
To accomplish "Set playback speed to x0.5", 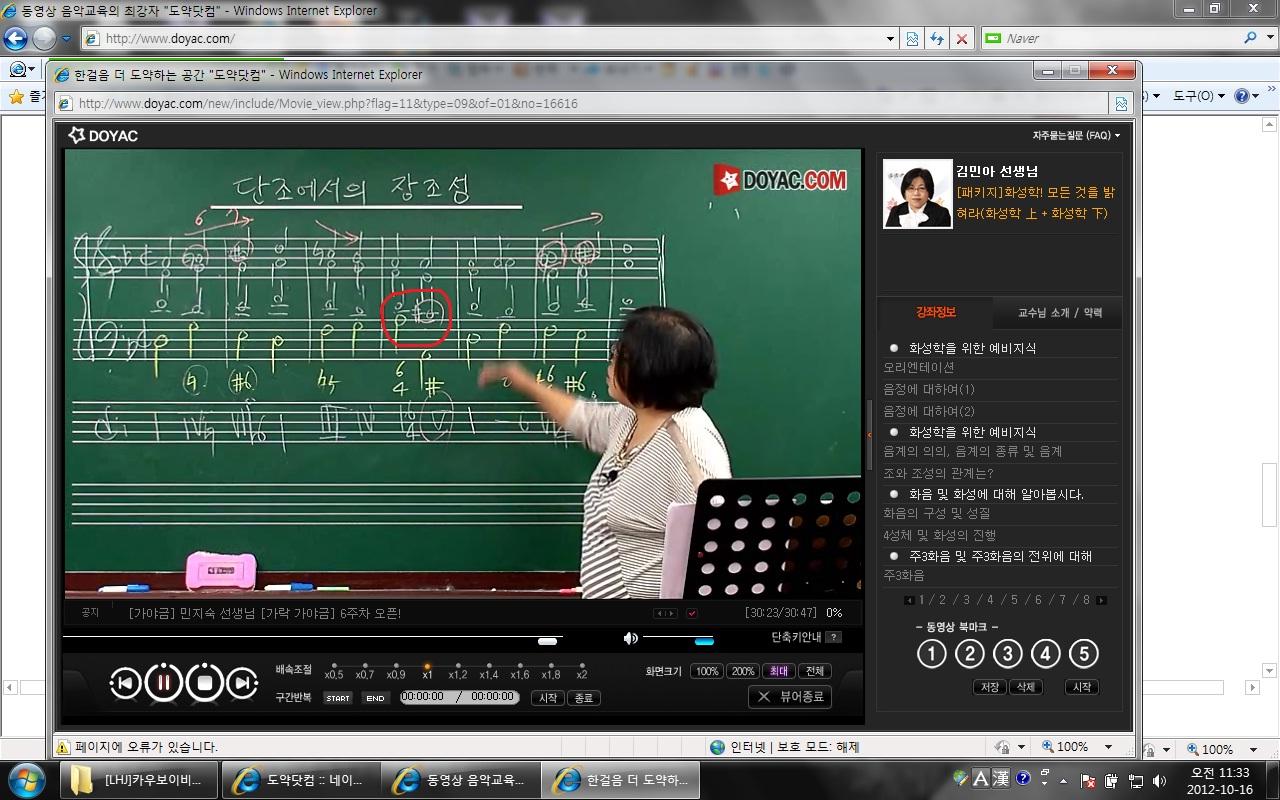I will (334, 669).
